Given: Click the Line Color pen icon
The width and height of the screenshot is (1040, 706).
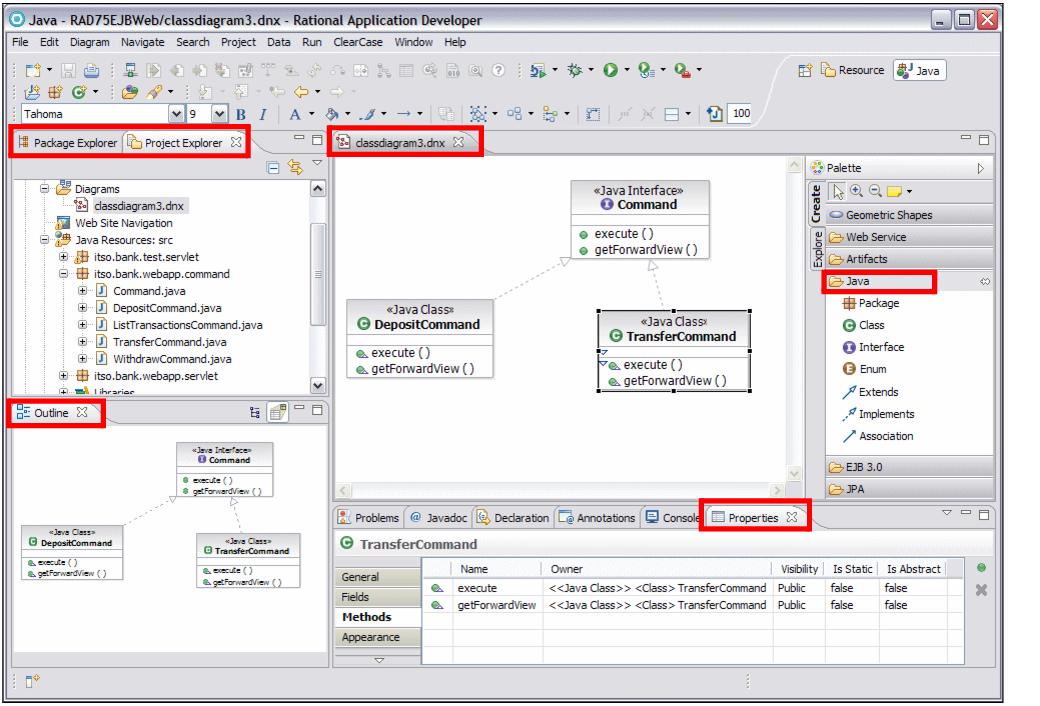Looking at the screenshot, I should (368, 114).
